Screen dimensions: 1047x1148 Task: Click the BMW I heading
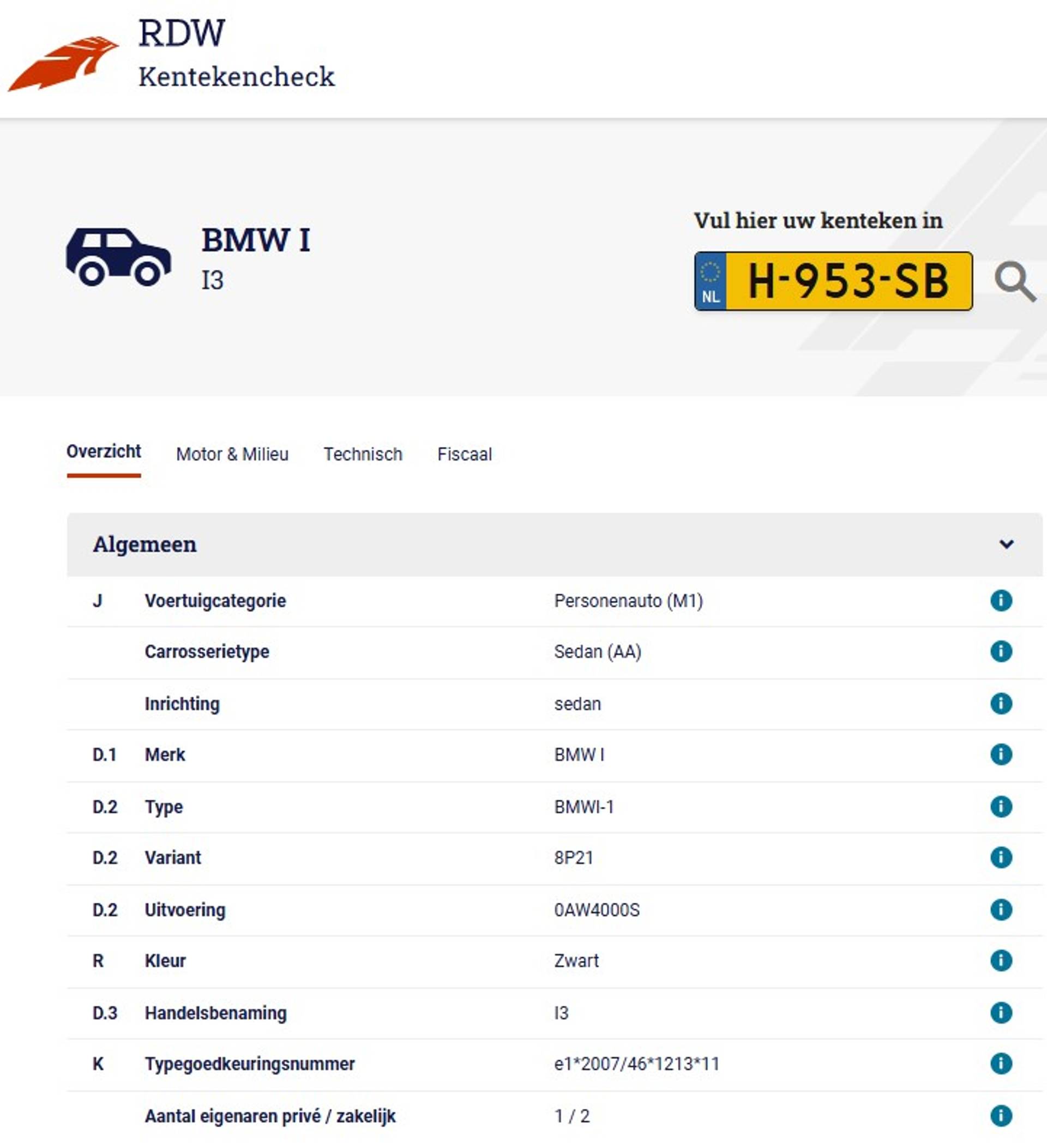(x=256, y=240)
